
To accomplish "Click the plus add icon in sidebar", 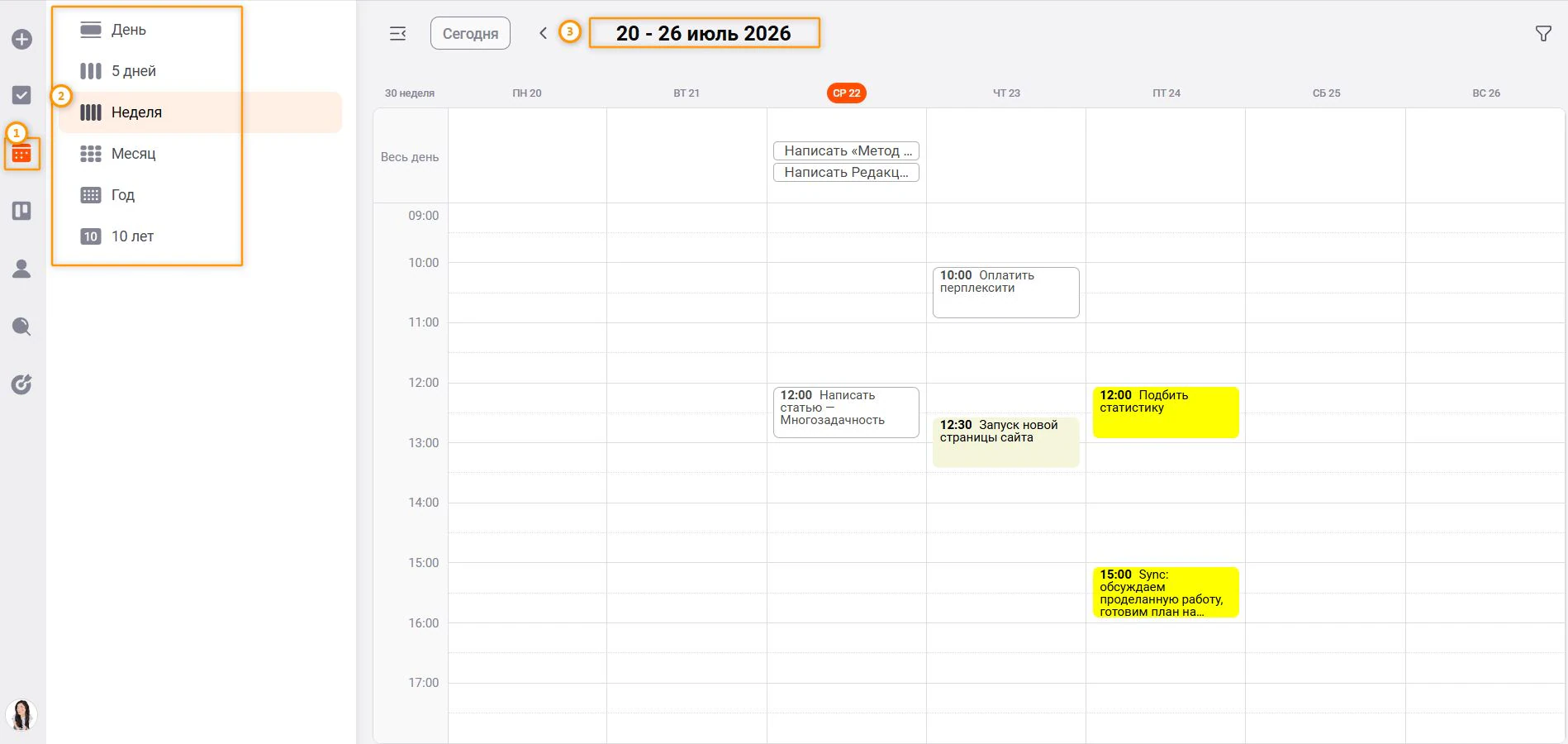I will point(21,39).
